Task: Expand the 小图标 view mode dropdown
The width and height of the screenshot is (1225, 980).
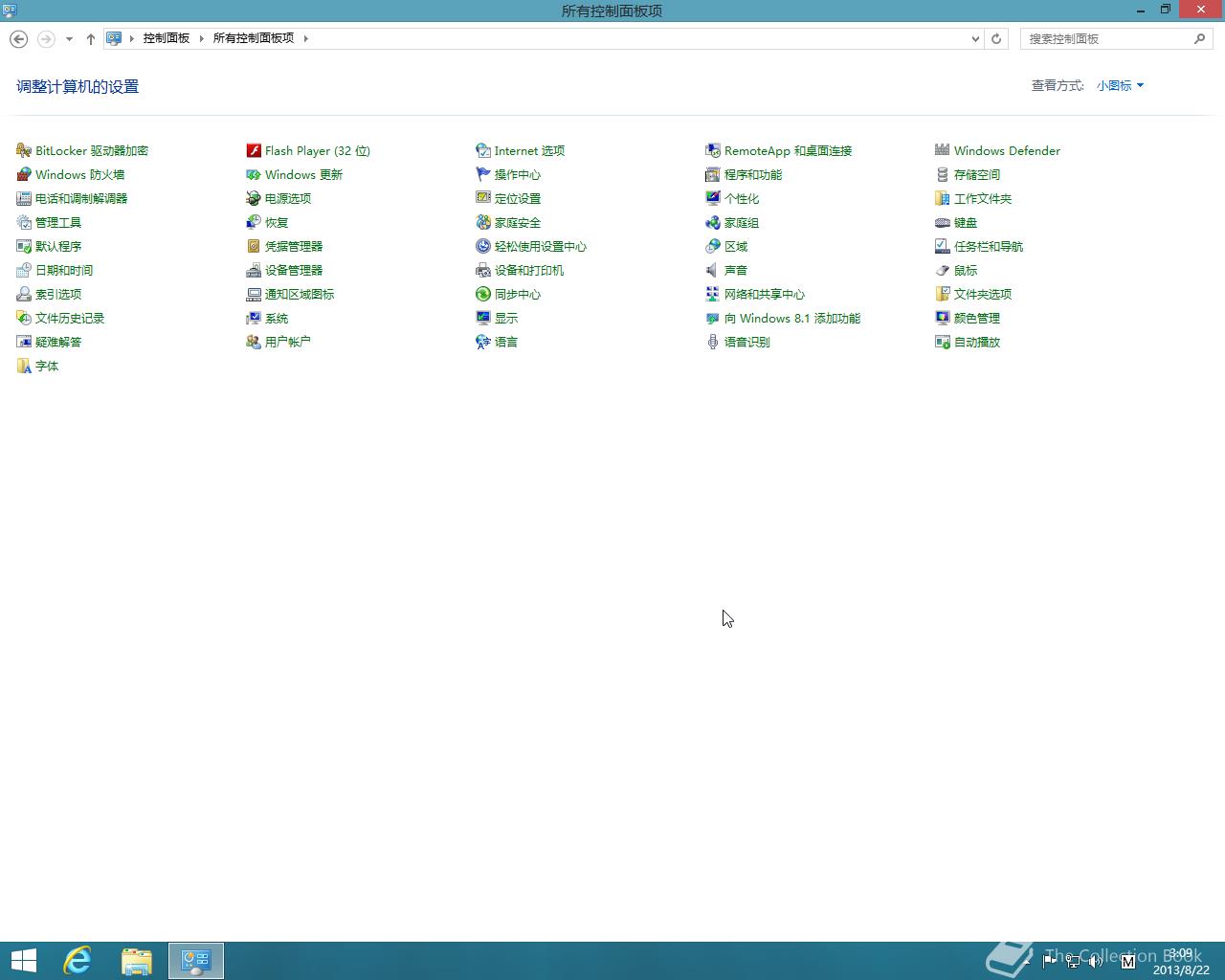Action: pyautogui.click(x=1120, y=85)
